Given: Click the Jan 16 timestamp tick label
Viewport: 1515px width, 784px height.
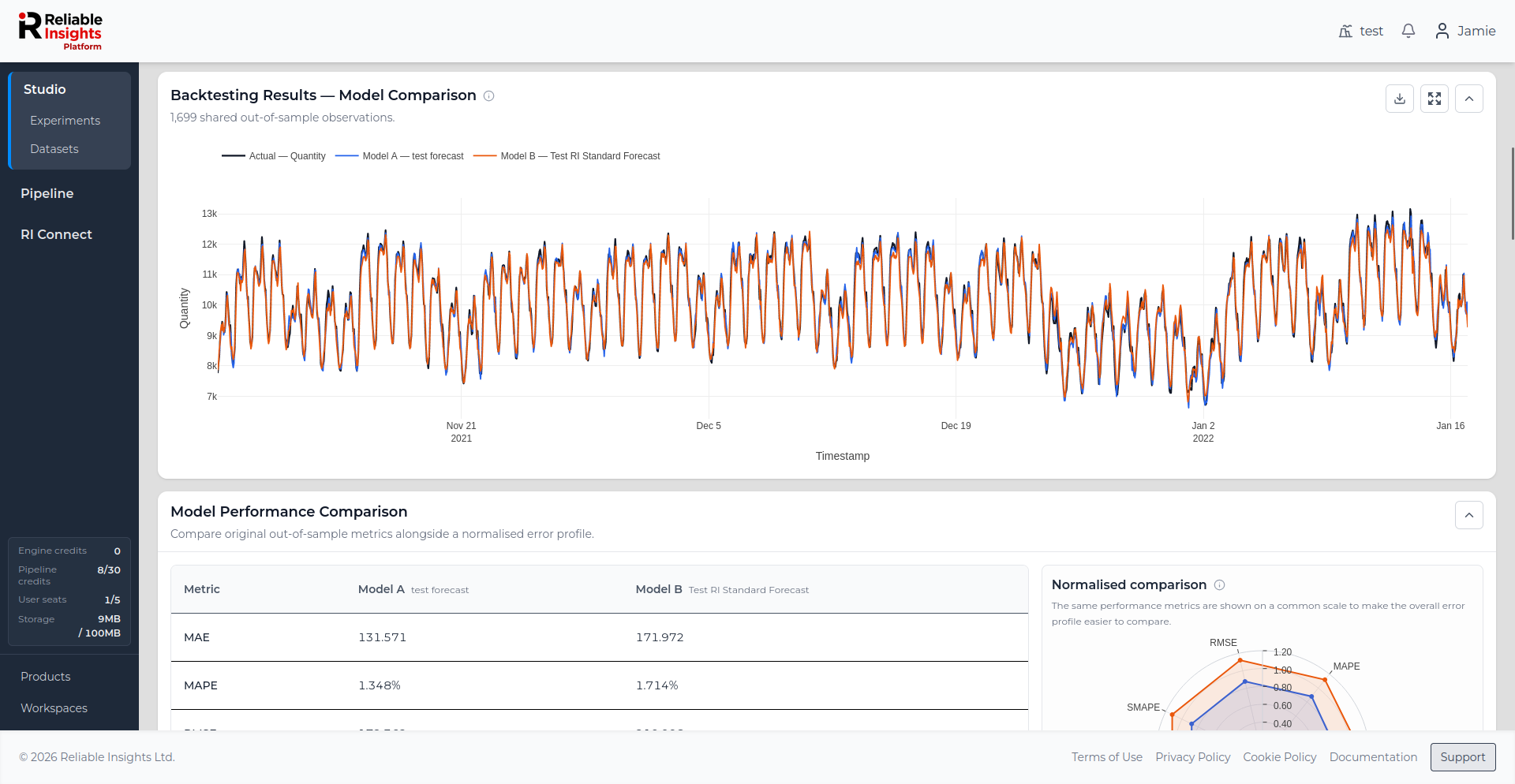Looking at the screenshot, I should tap(1450, 426).
